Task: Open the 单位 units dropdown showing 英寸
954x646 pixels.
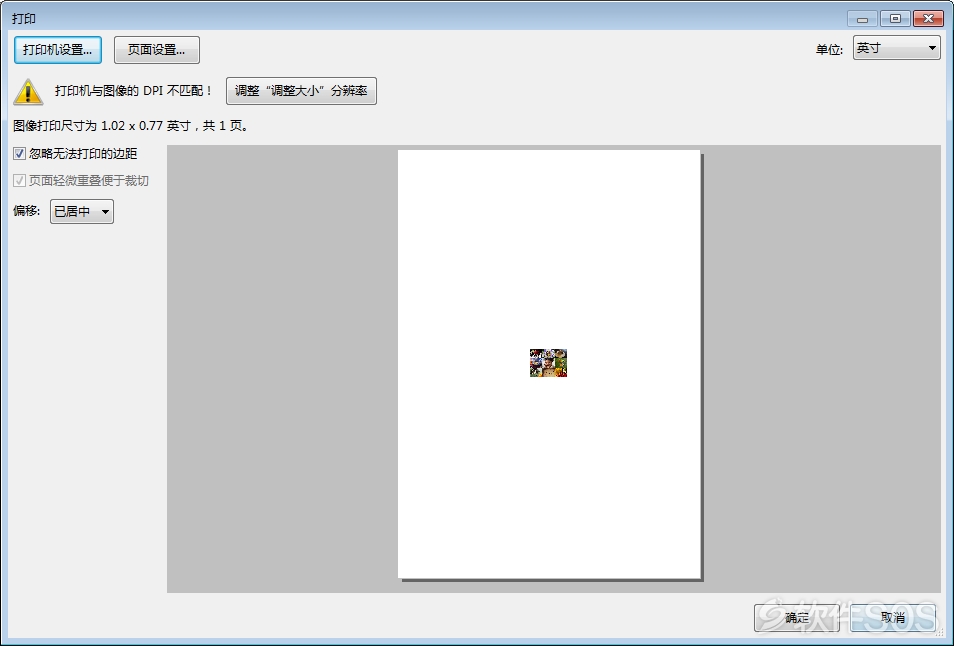Action: click(x=896, y=48)
